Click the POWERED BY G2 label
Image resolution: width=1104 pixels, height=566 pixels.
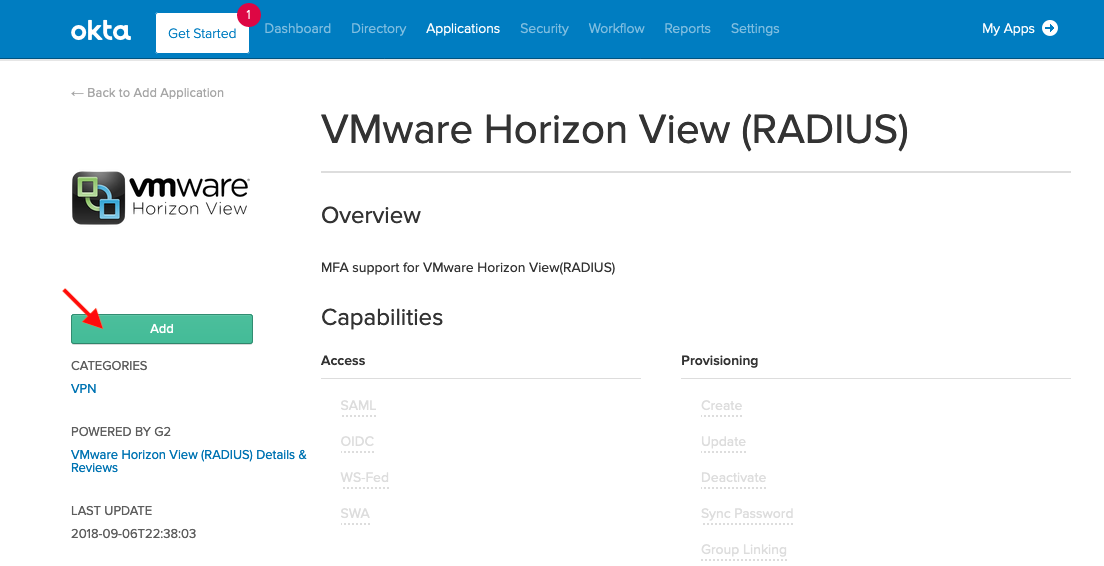point(121,432)
